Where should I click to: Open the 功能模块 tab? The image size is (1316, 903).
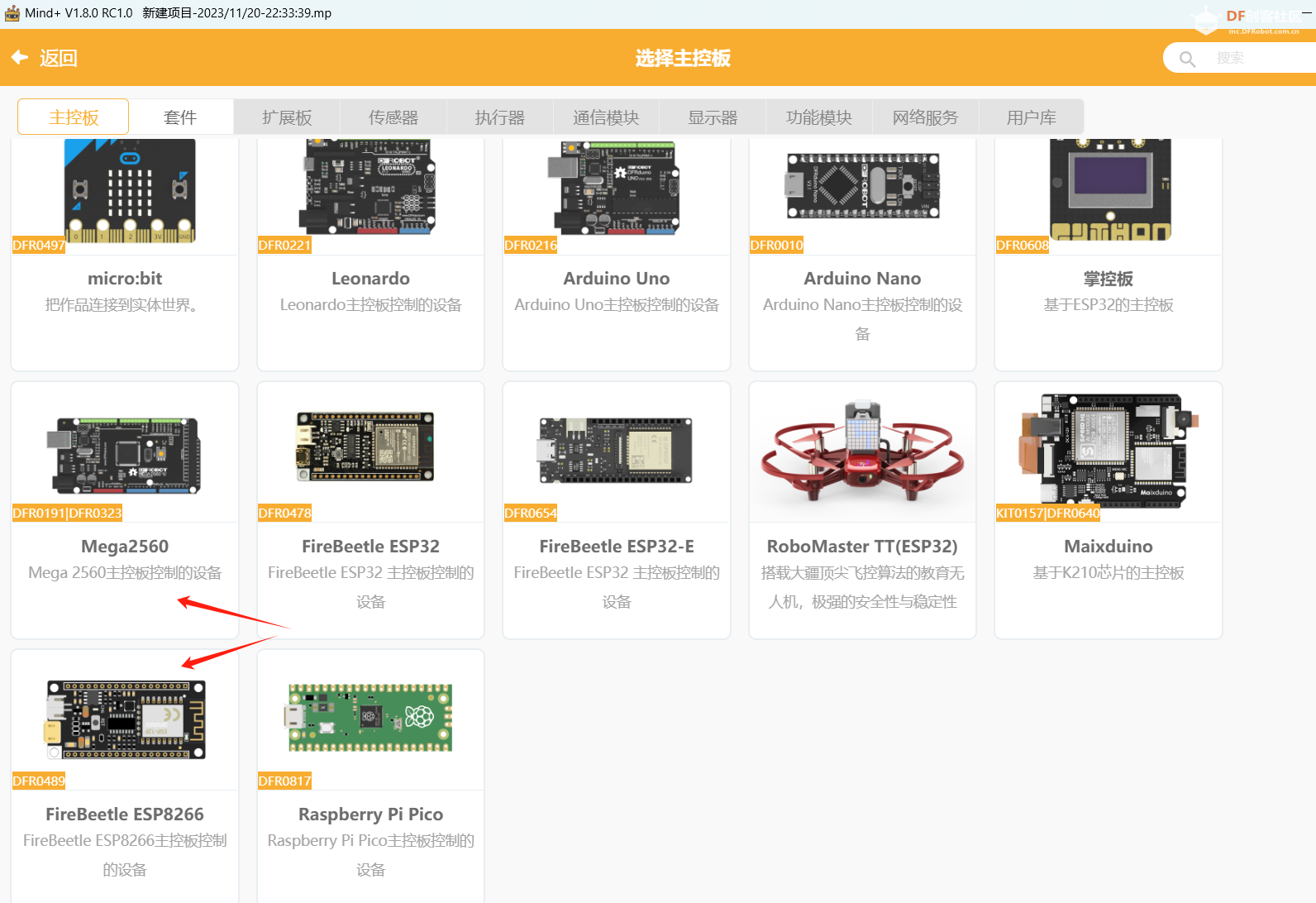(x=819, y=117)
